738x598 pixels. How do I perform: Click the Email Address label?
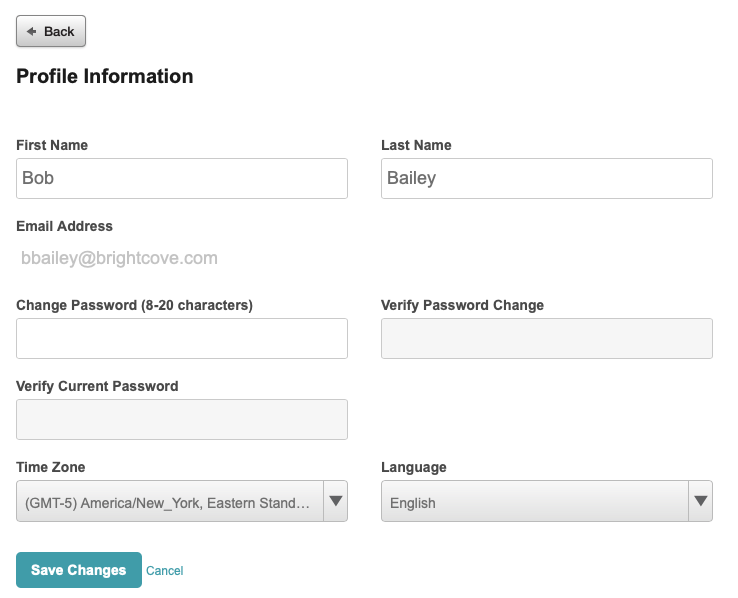[64, 226]
